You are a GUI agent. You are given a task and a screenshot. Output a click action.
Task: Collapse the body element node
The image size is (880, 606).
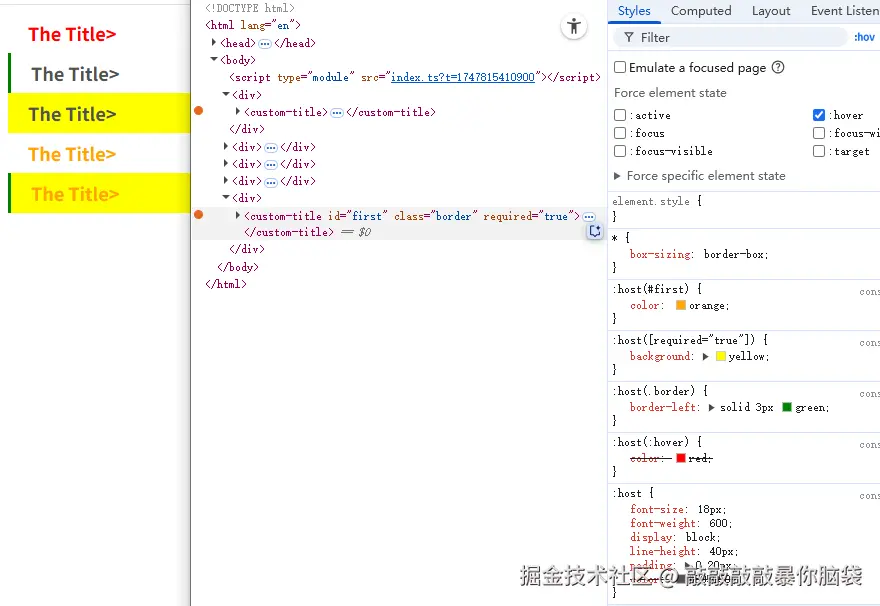(214, 59)
